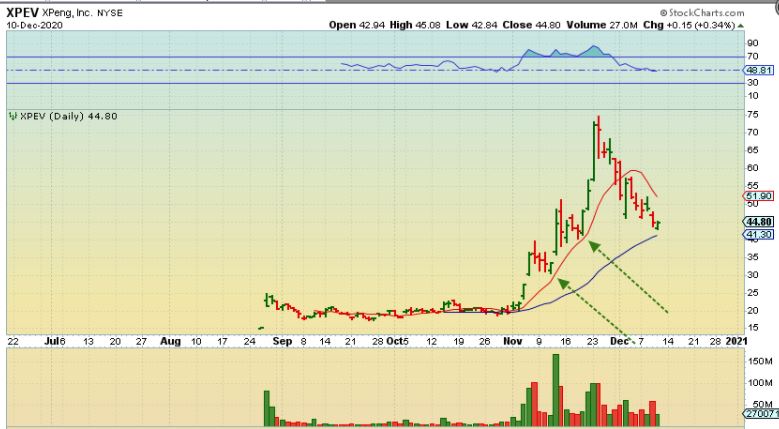
Task: Click the XPEV ticker symbol title
Action: pyautogui.click(x=22, y=12)
